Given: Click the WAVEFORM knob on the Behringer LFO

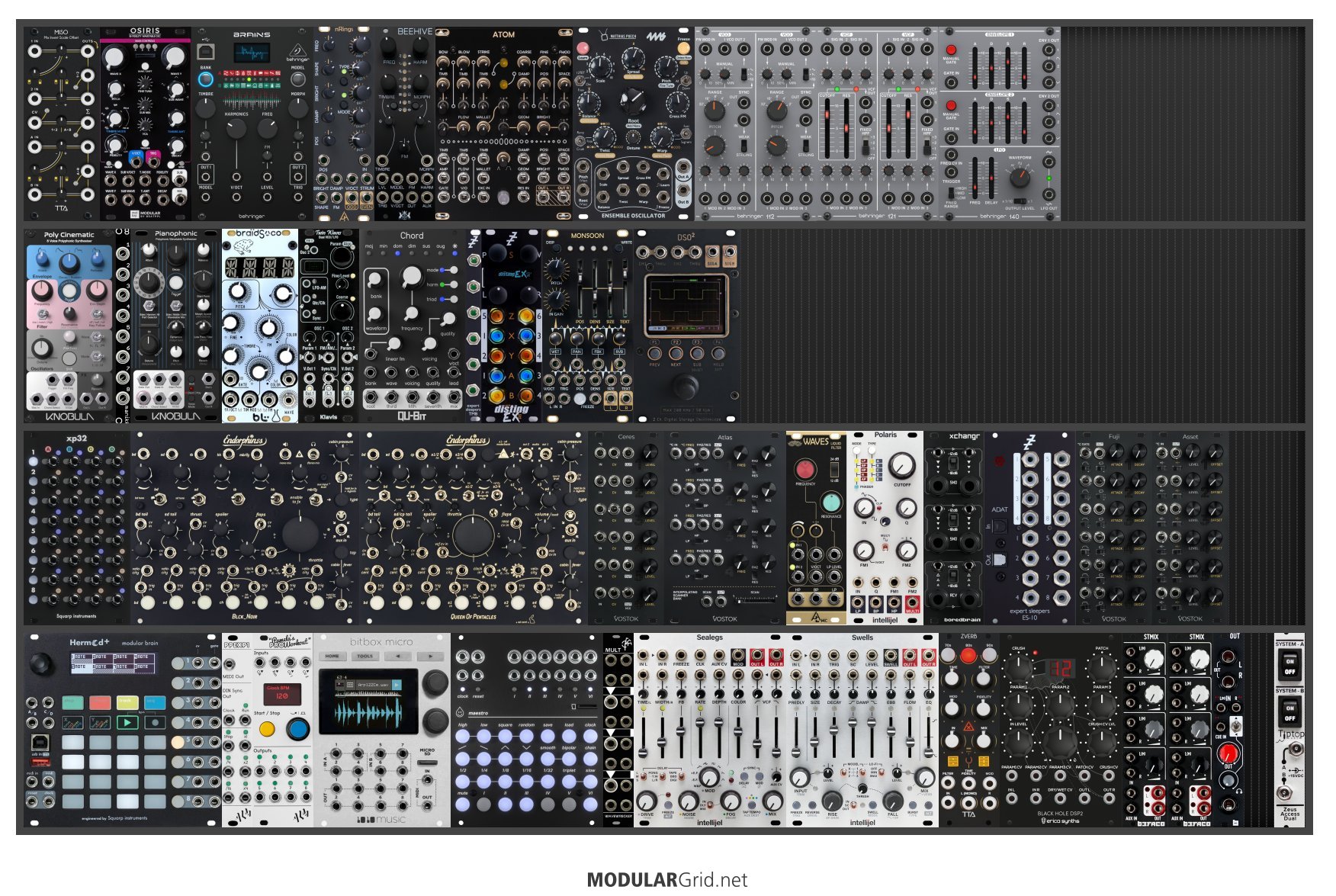Looking at the screenshot, I should (x=1020, y=178).
